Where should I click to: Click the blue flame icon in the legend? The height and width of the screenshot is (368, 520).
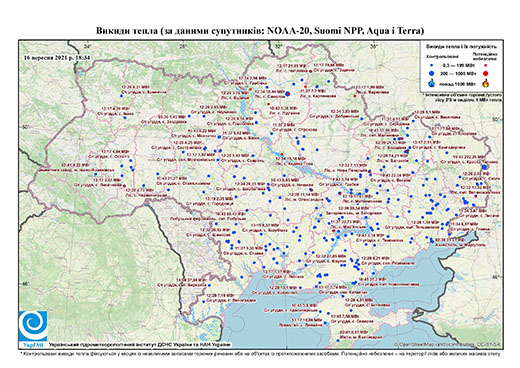click(432, 83)
